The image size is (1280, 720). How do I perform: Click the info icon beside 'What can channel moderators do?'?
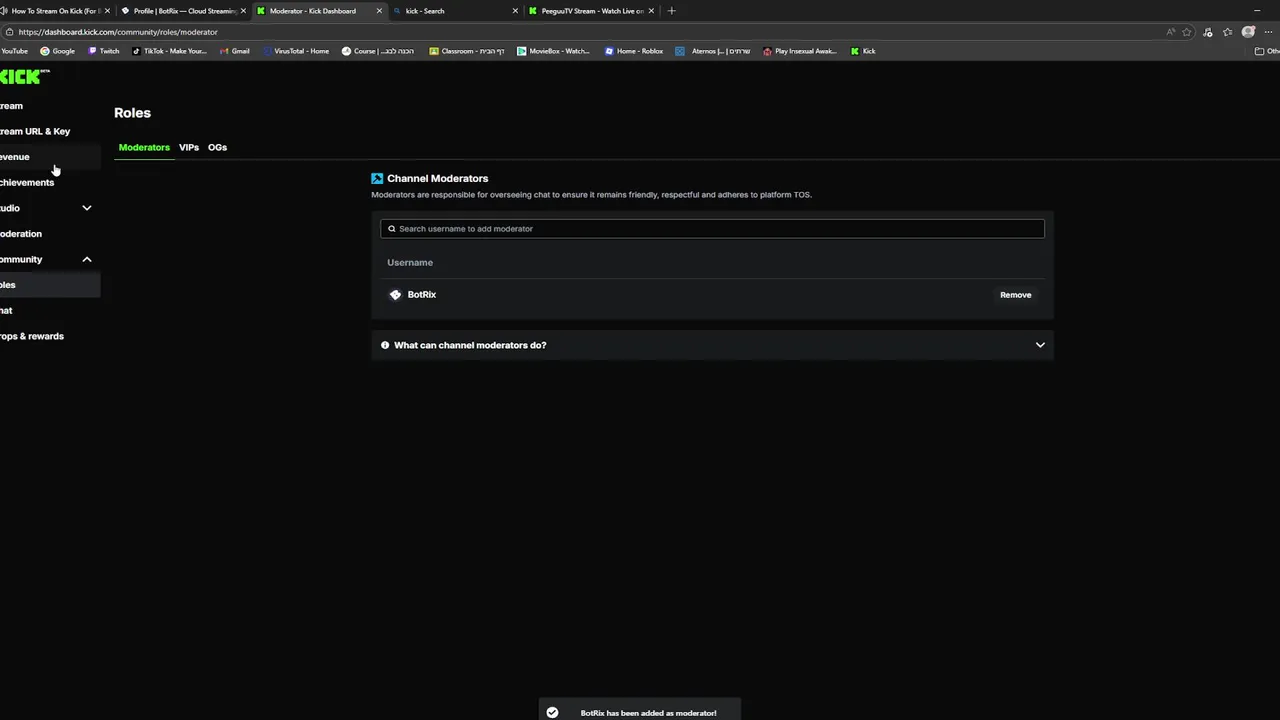coord(385,345)
